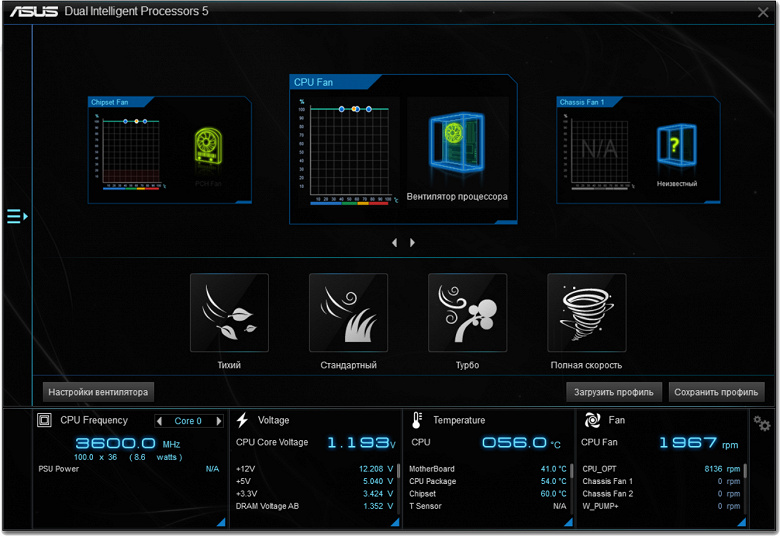The image size is (780, 536).
Task: Click the CPU fan computer case icon
Action: (456, 142)
